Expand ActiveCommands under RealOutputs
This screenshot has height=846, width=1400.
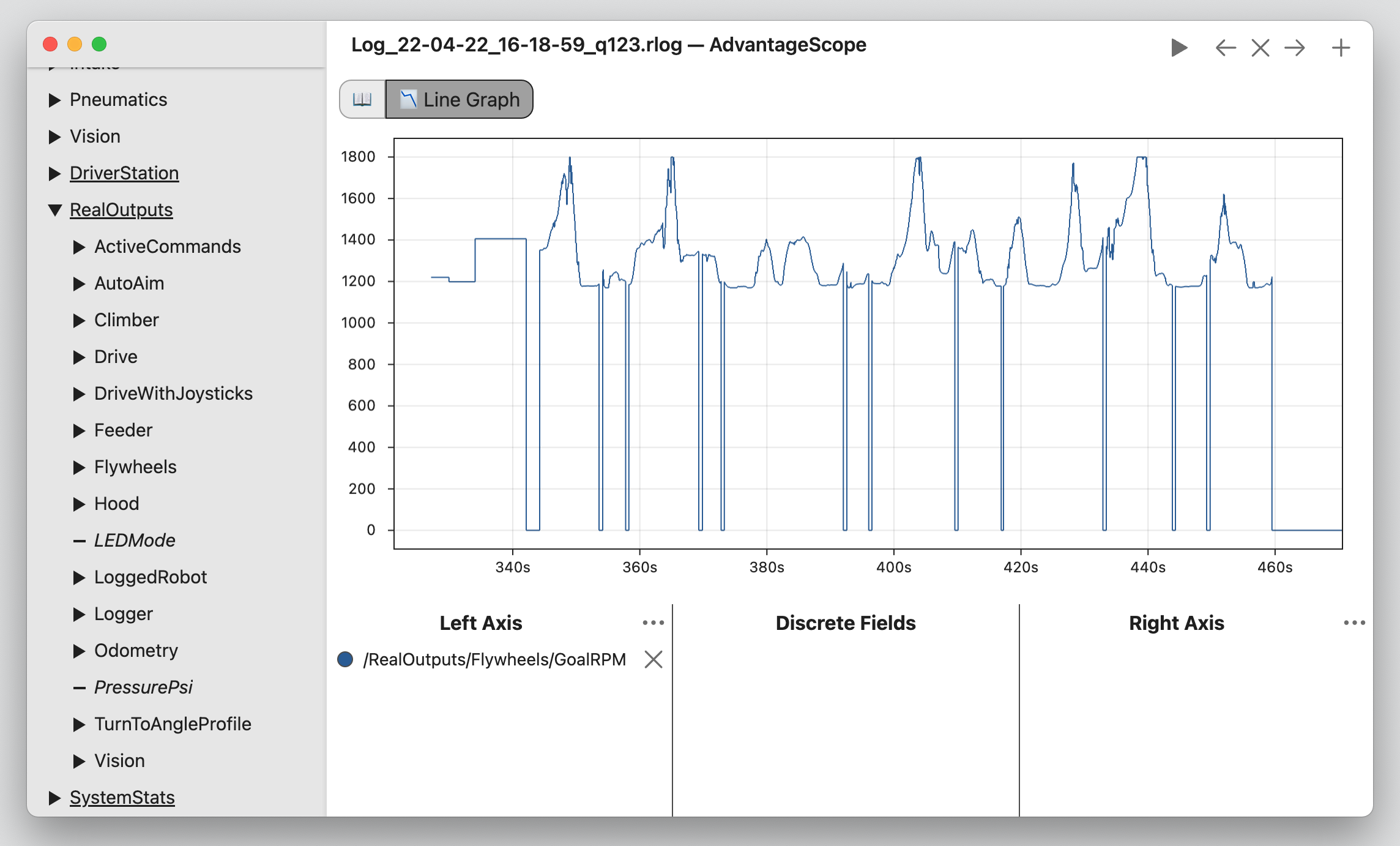pyautogui.click(x=80, y=247)
